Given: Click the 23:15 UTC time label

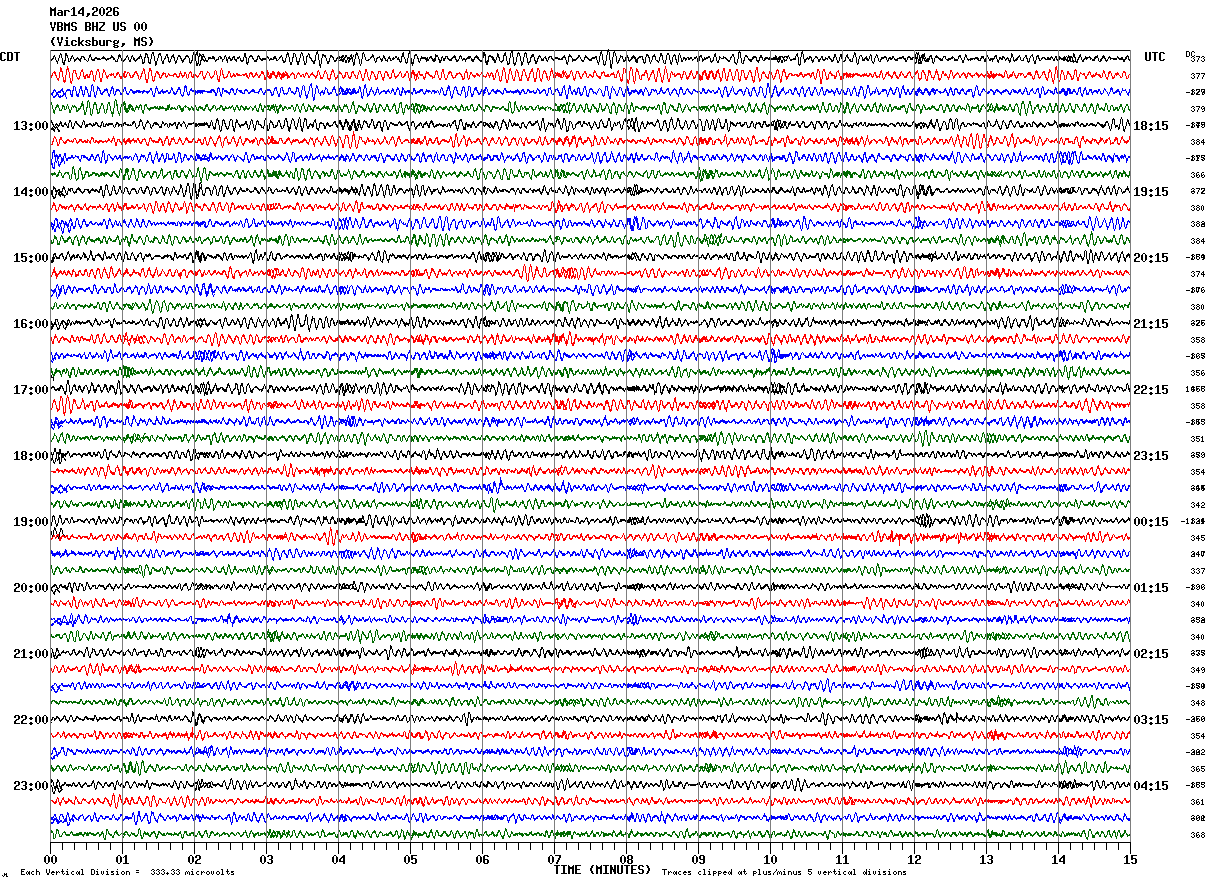Looking at the screenshot, I should click(x=1150, y=456).
